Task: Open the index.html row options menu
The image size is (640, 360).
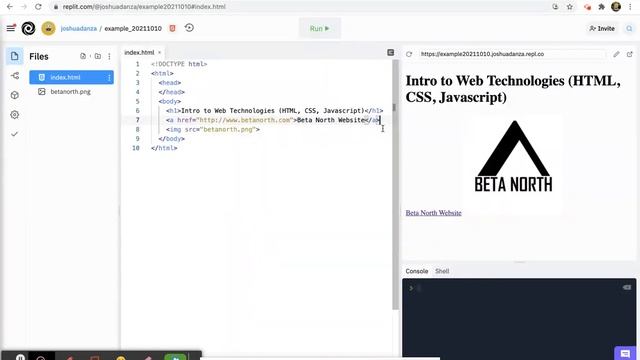Action: [x=109, y=77]
